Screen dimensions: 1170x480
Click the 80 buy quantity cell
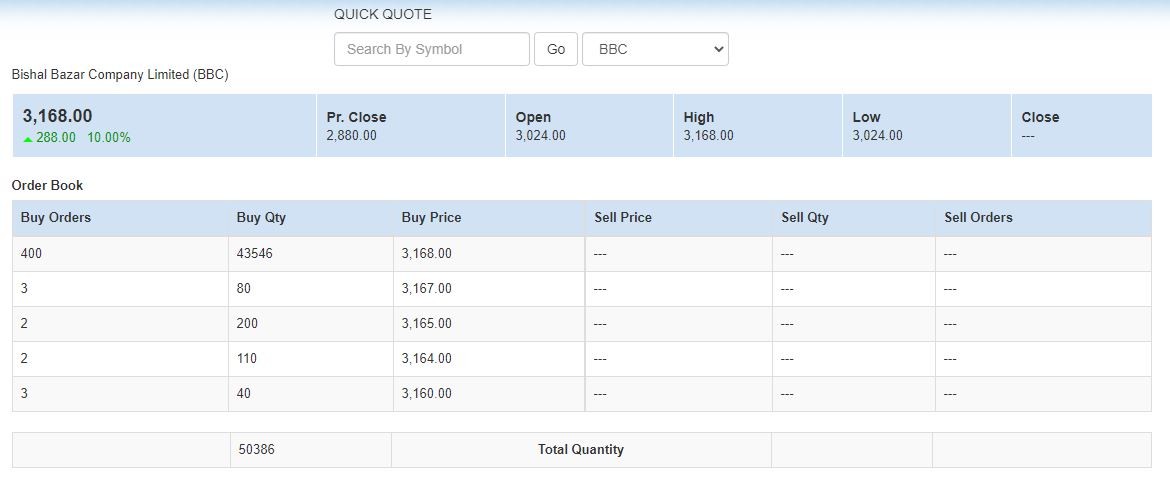[310, 289]
